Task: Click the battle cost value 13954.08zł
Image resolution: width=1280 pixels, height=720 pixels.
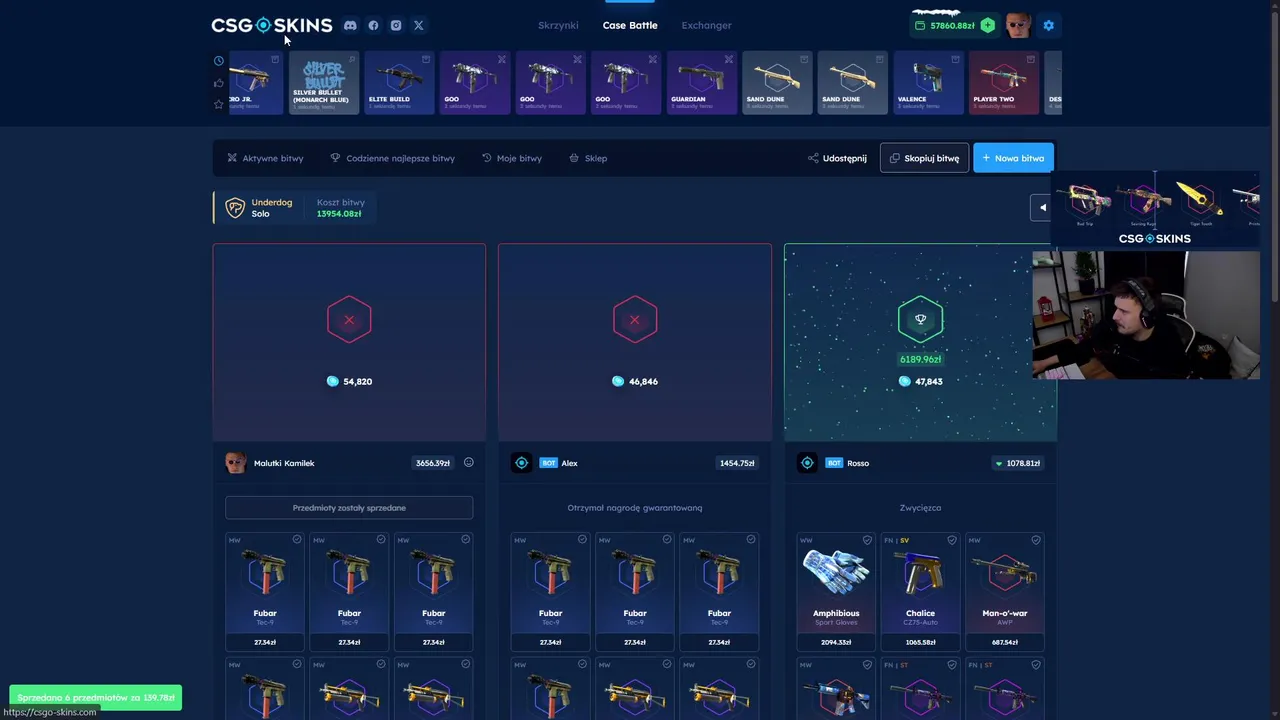Action: (x=339, y=213)
